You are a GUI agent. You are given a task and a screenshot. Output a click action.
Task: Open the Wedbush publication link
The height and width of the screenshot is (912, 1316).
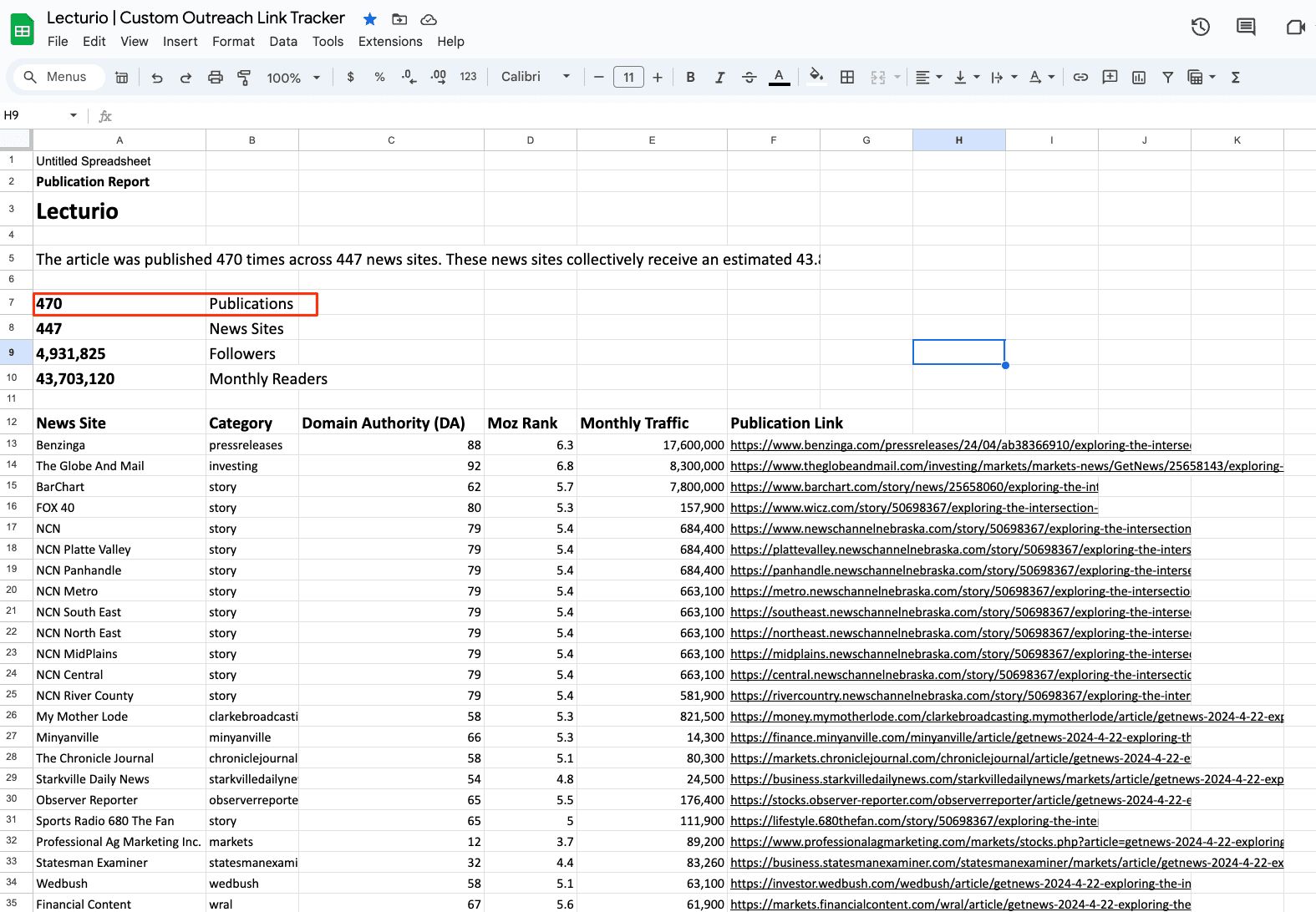click(x=961, y=884)
